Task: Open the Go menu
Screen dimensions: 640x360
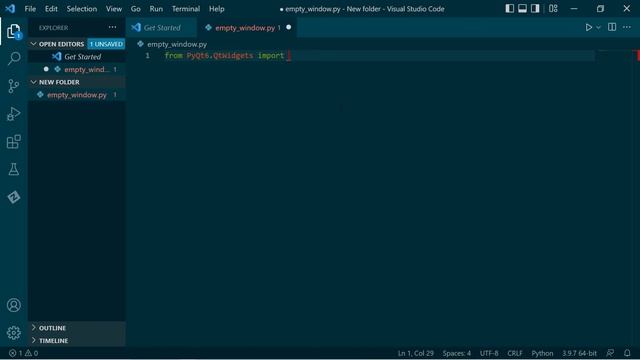Action: [136, 9]
